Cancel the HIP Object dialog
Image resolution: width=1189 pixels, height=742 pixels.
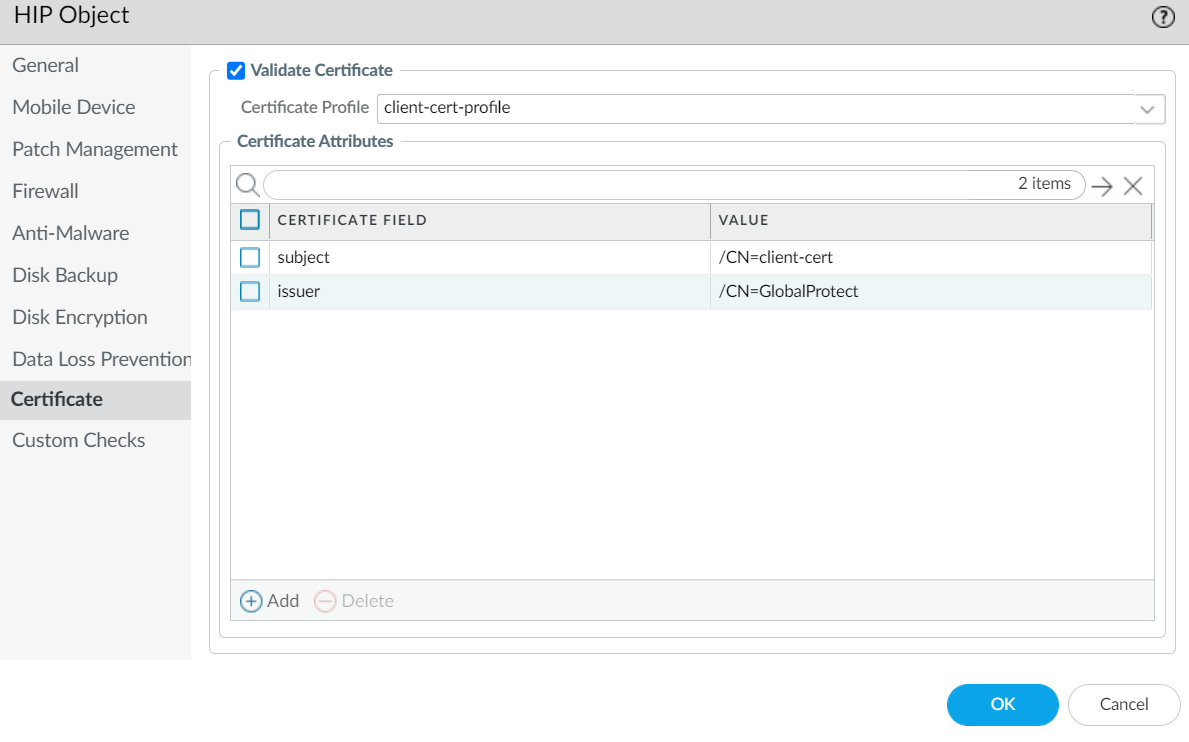pos(1124,705)
